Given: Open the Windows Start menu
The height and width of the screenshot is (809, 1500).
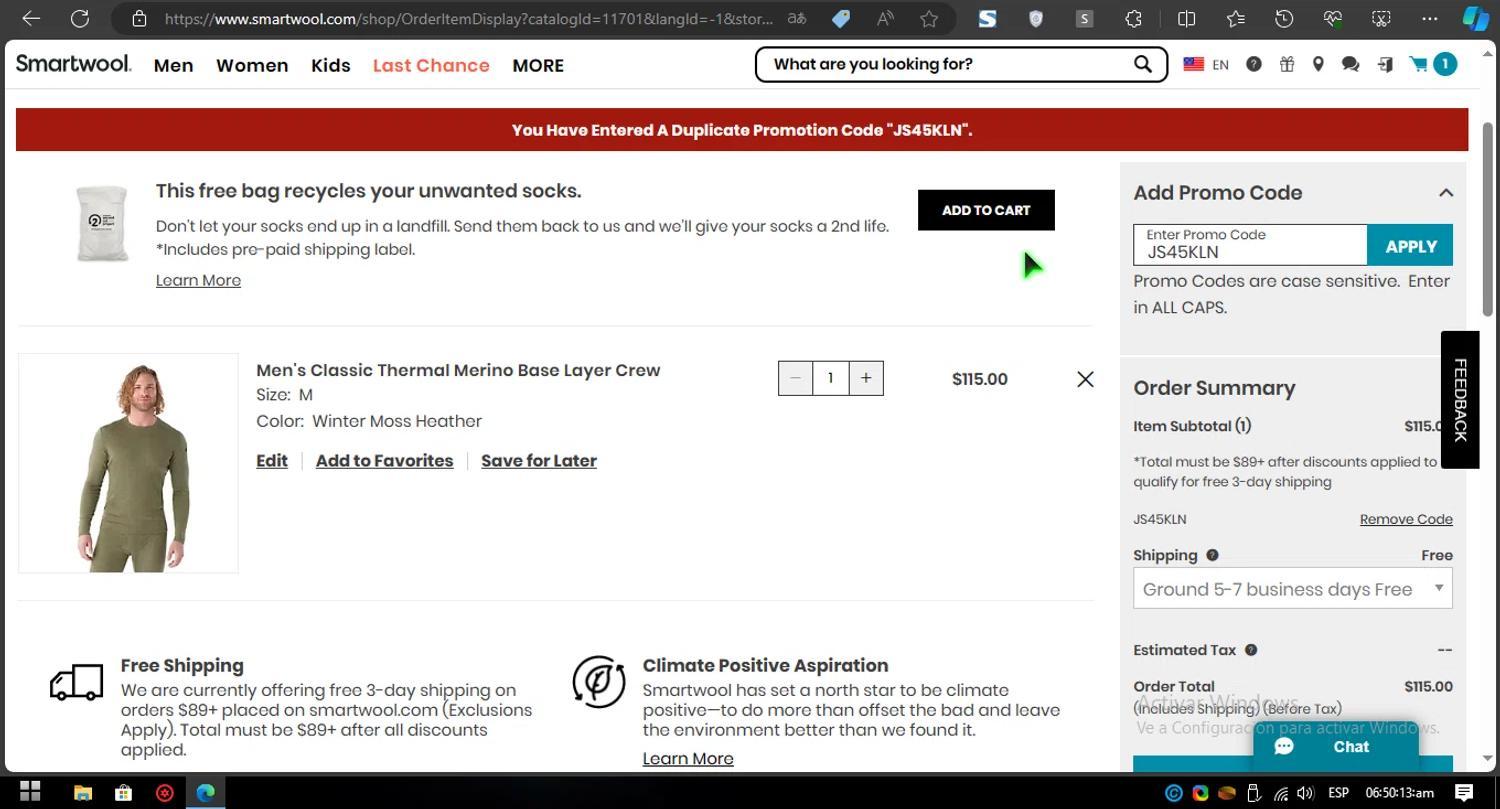Looking at the screenshot, I should (x=30, y=793).
